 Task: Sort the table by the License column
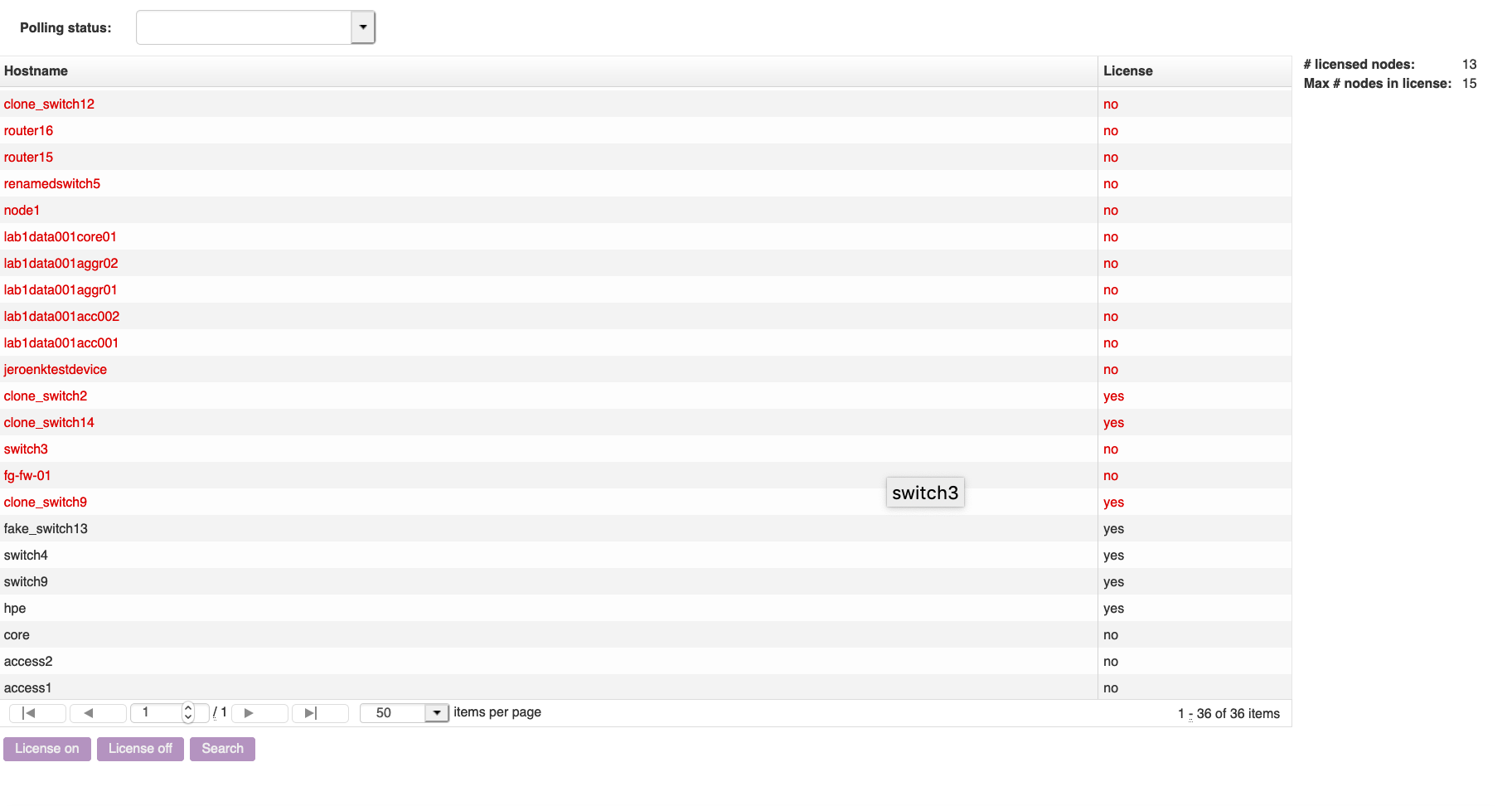pos(1127,71)
